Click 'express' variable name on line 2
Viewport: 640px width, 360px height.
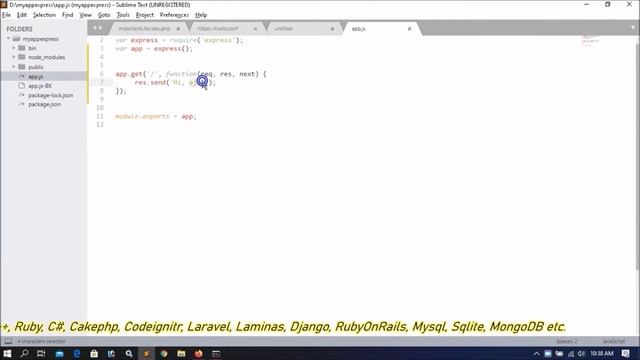[144, 40]
